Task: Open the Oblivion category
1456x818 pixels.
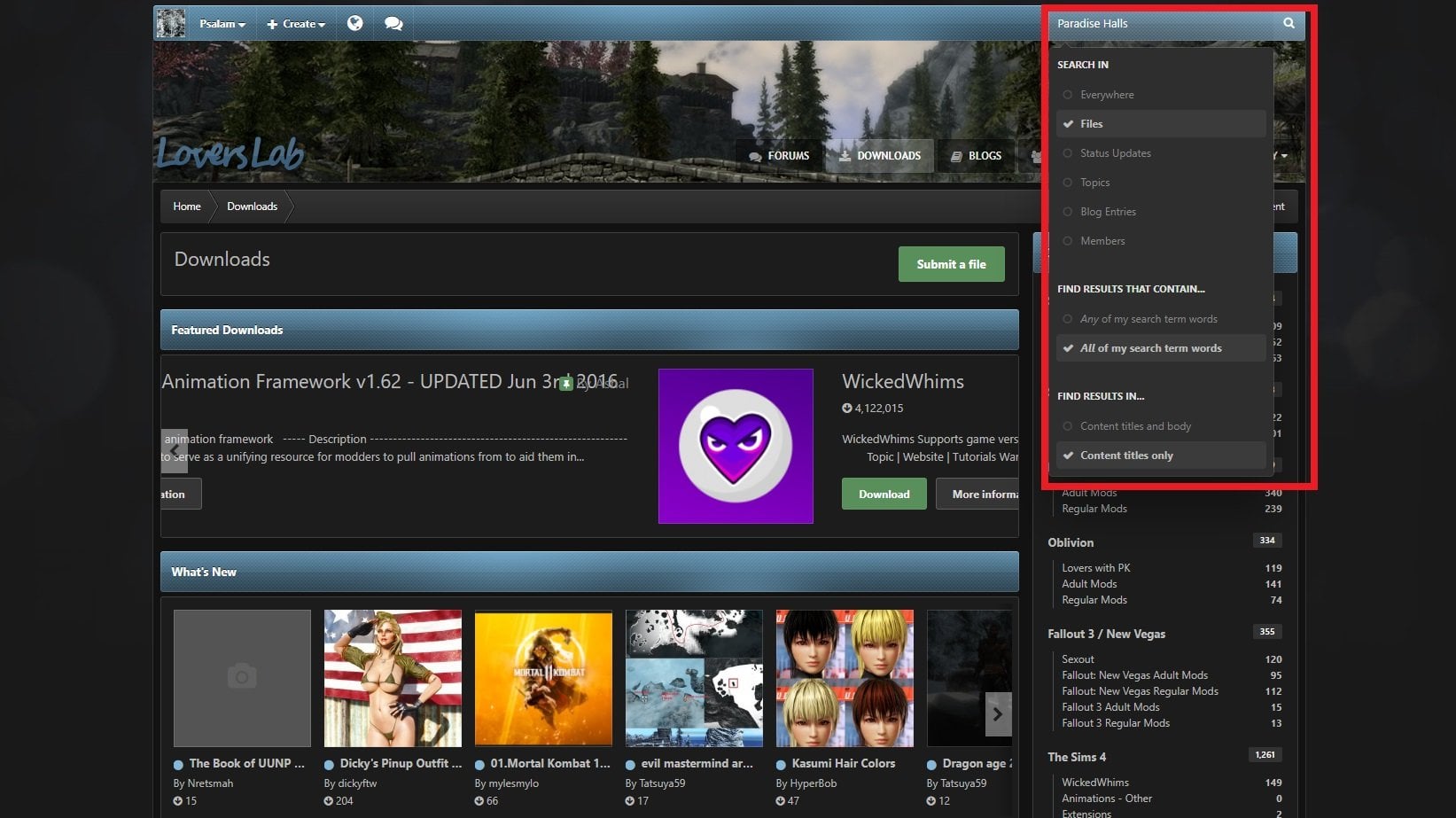Action: pos(1071,542)
